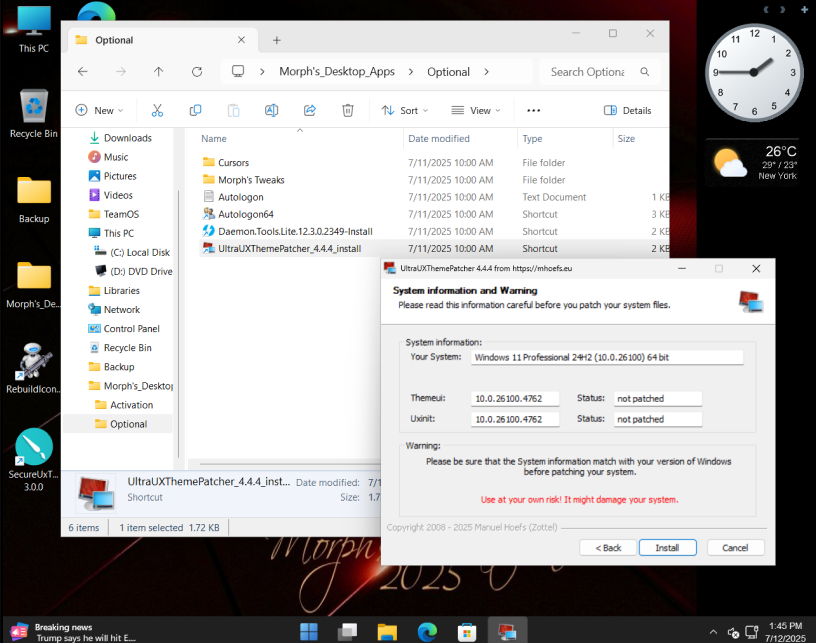Viewport: 816px width, 643px height.
Task: Close the Optional Explorer tab
Action: click(241, 40)
